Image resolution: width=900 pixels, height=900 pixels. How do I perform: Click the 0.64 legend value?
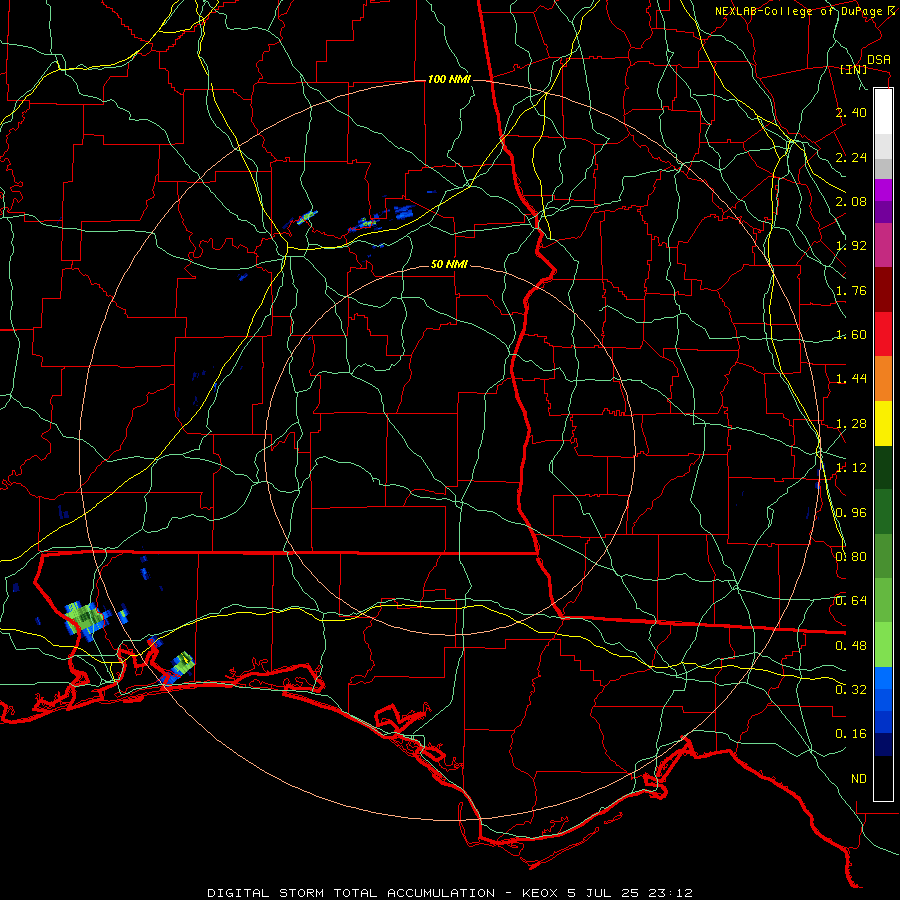pos(851,601)
